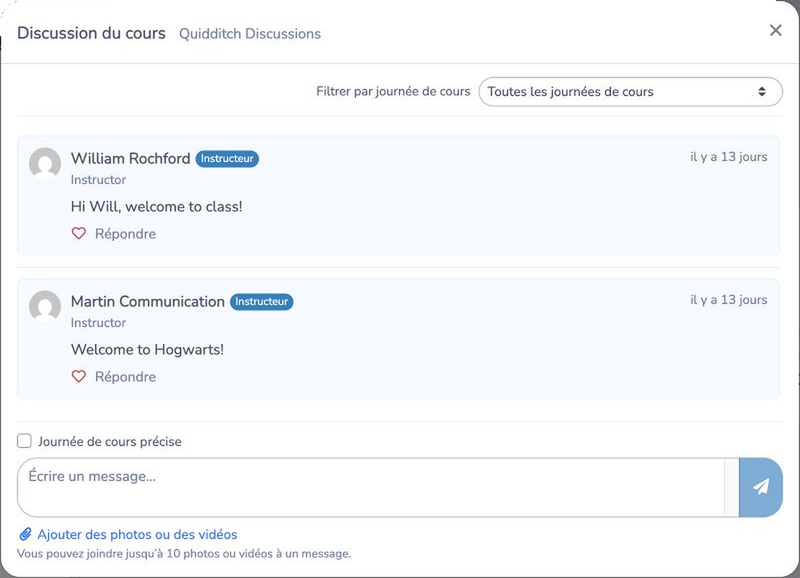
Task: Focus the Écrire un message text field
Action: tap(371, 487)
